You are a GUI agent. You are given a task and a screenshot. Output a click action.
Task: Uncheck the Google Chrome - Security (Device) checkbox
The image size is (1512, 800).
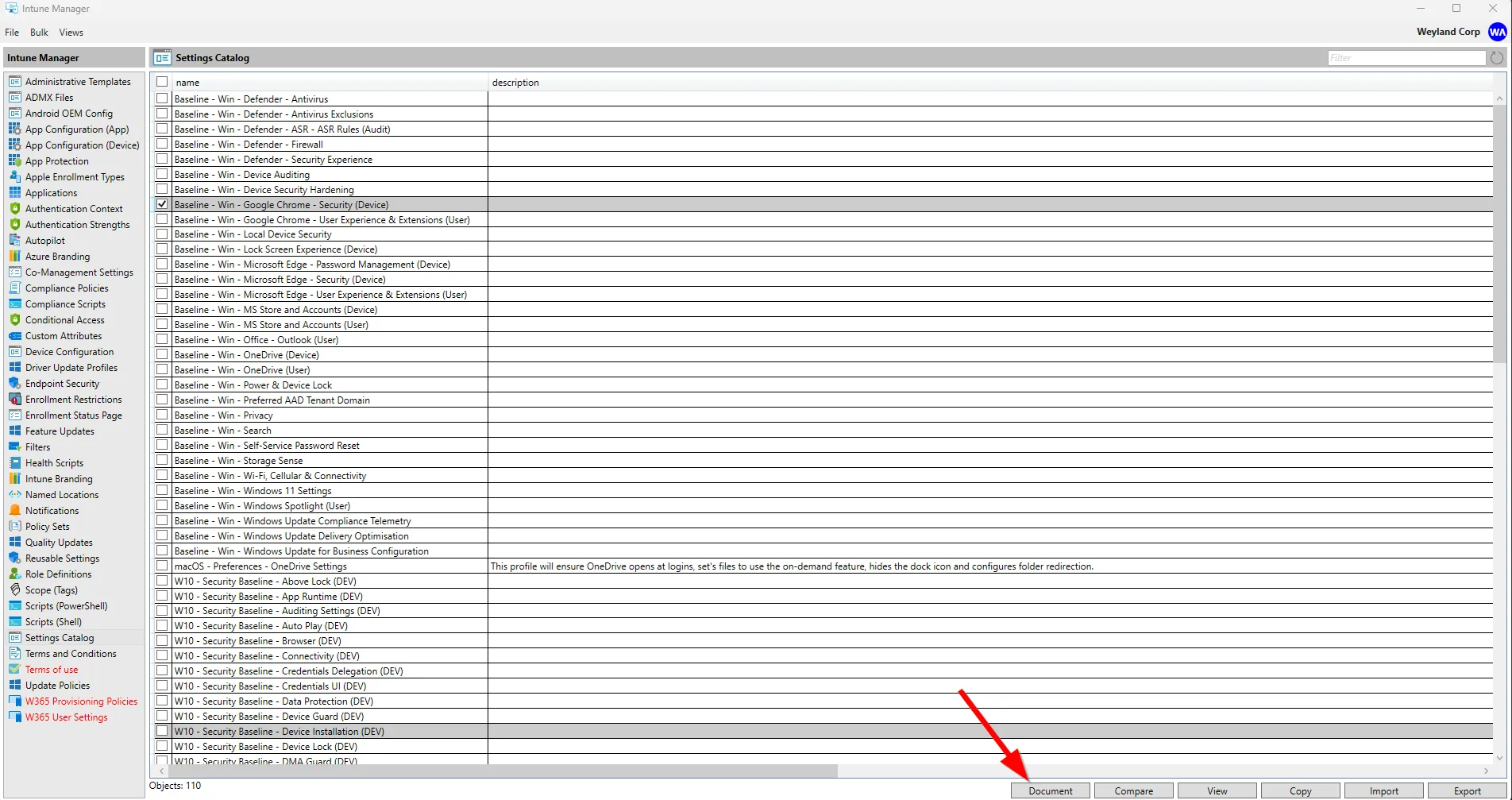click(162, 204)
